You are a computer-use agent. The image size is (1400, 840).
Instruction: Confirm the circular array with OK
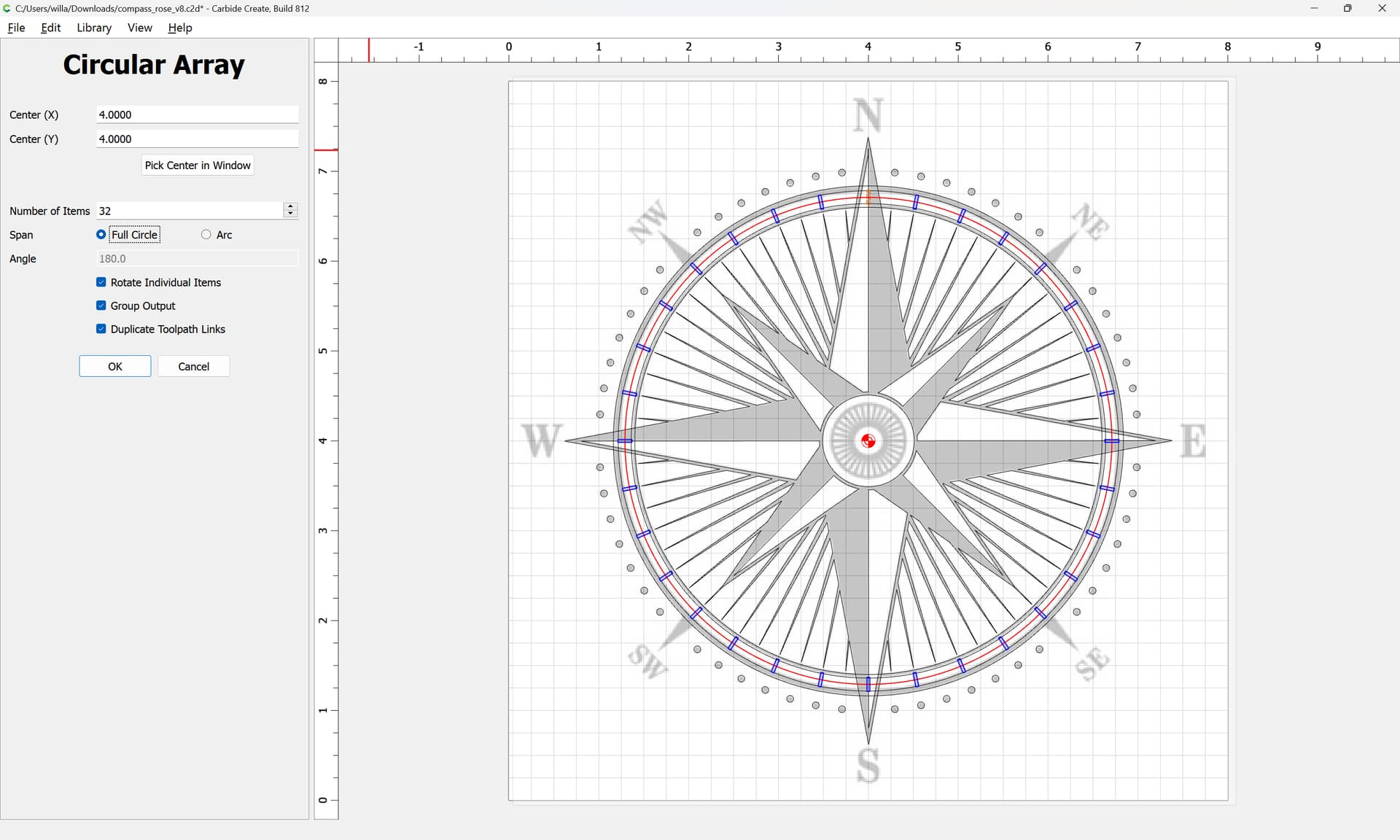[115, 366]
